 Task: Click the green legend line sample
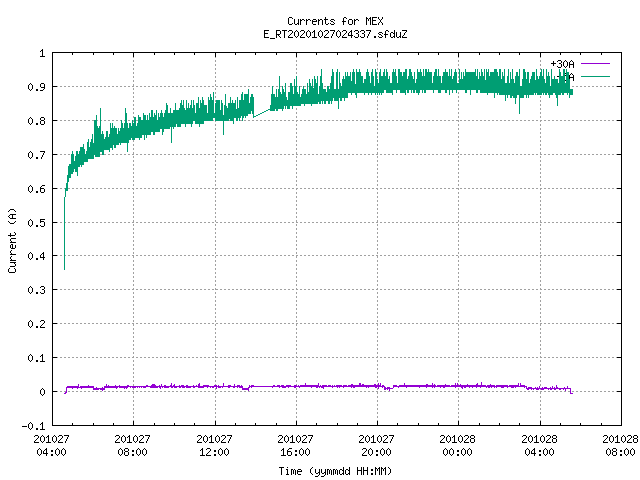click(x=595, y=76)
